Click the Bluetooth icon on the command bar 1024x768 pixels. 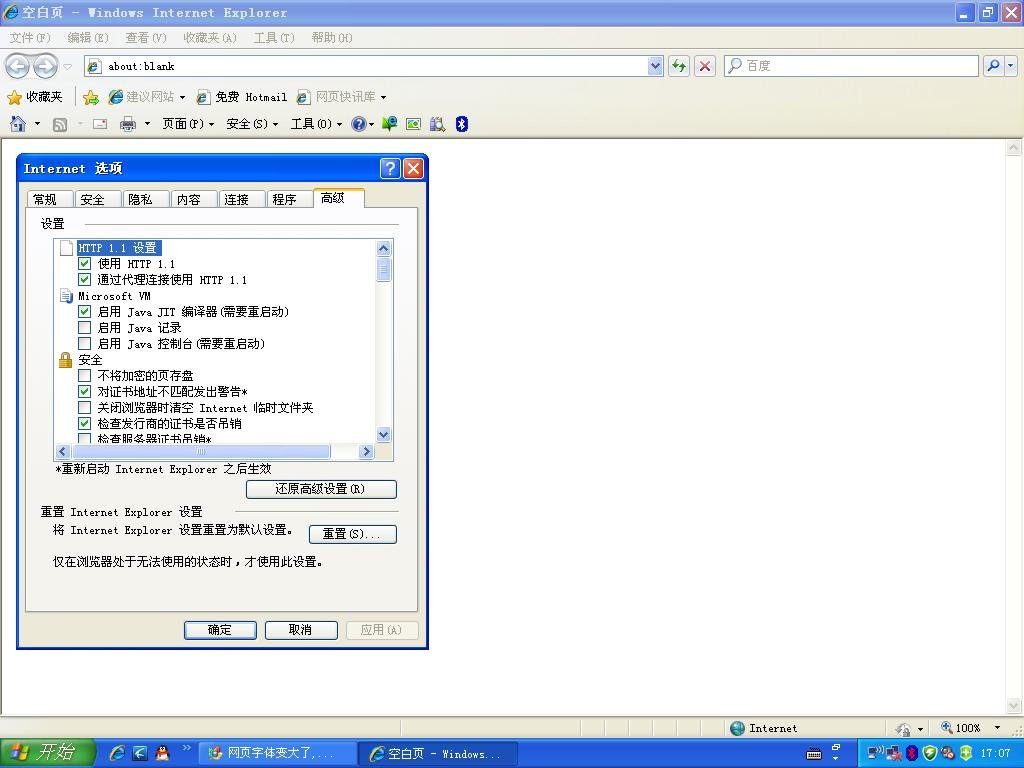(459, 124)
